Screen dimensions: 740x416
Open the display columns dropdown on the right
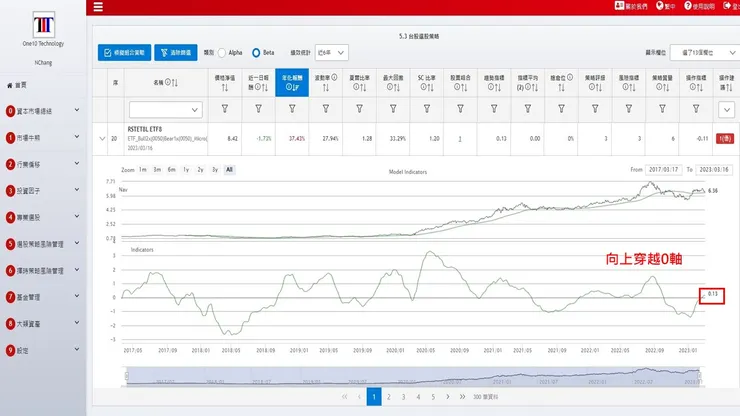click(x=704, y=53)
